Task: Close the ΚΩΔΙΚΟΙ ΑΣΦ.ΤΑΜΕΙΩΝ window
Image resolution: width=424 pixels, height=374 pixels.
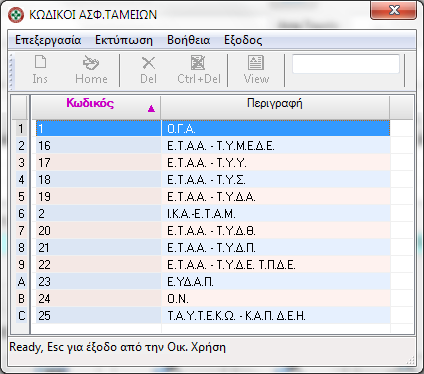Action: (x=394, y=10)
